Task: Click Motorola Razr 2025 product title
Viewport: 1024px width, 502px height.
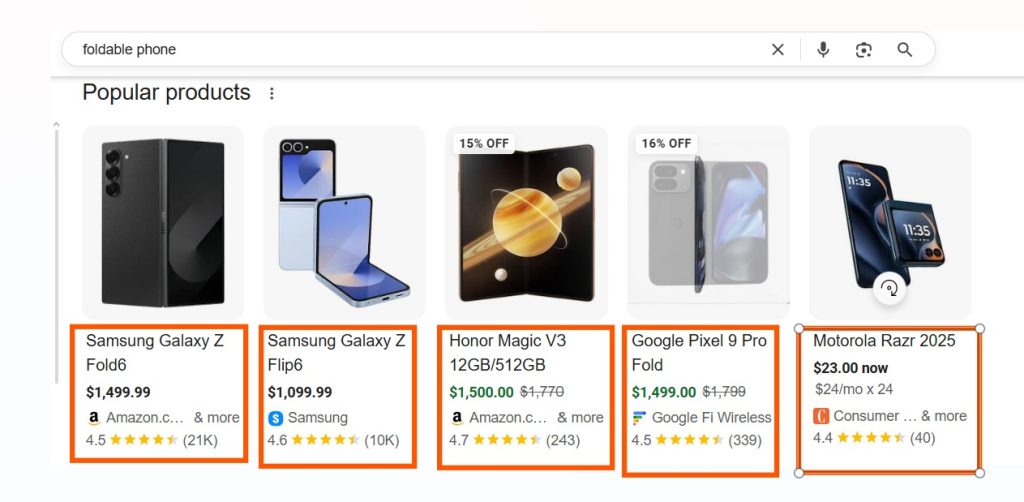Action: (x=883, y=341)
